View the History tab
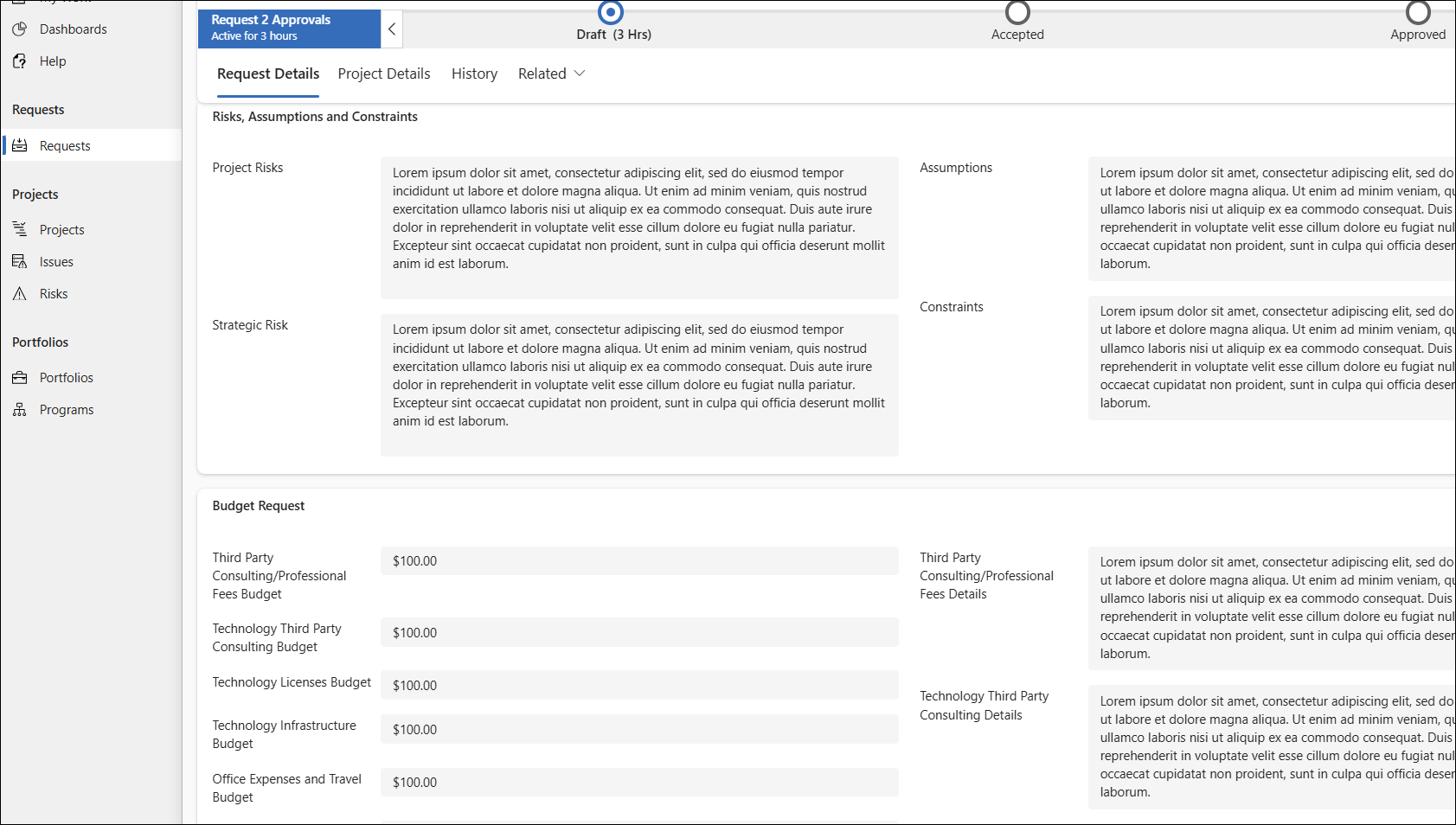 coord(474,74)
